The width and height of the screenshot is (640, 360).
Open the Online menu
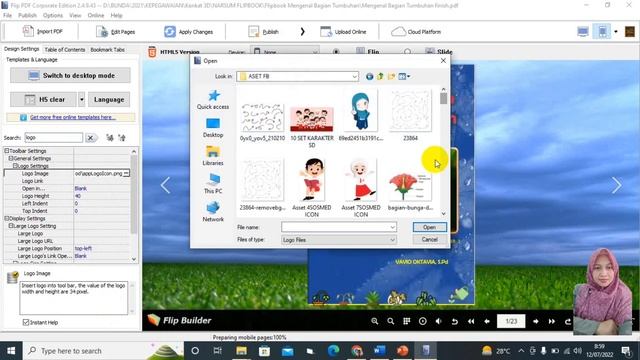96,15
